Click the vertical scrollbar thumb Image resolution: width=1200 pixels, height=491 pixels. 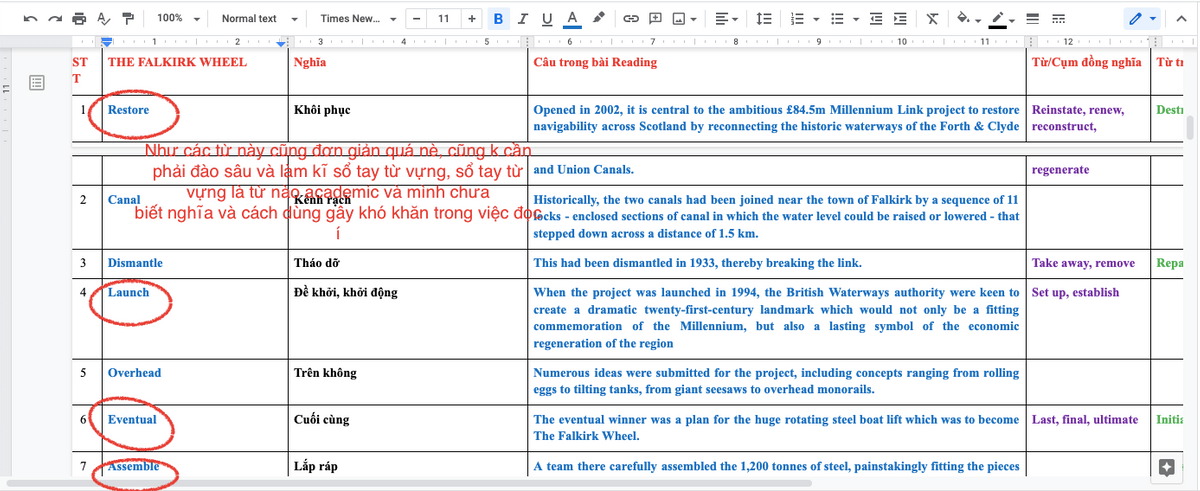[x=1190, y=128]
